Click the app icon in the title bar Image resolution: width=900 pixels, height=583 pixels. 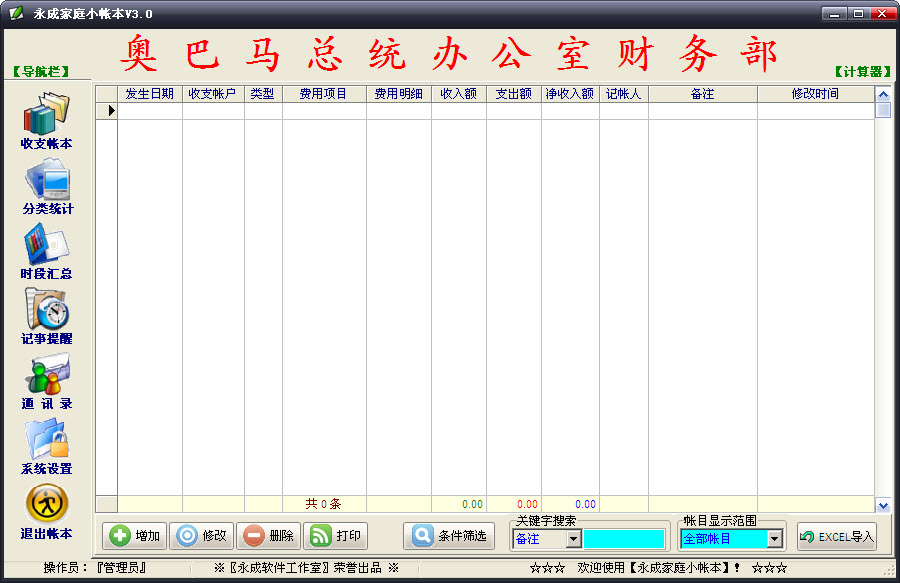(x=17, y=13)
